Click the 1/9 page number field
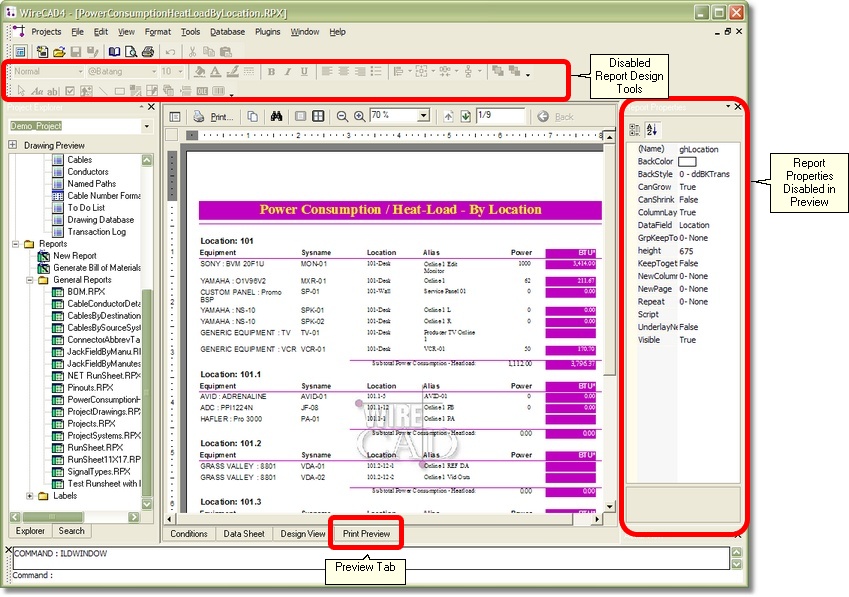Viewport: 849px width, 597px height. [x=501, y=116]
